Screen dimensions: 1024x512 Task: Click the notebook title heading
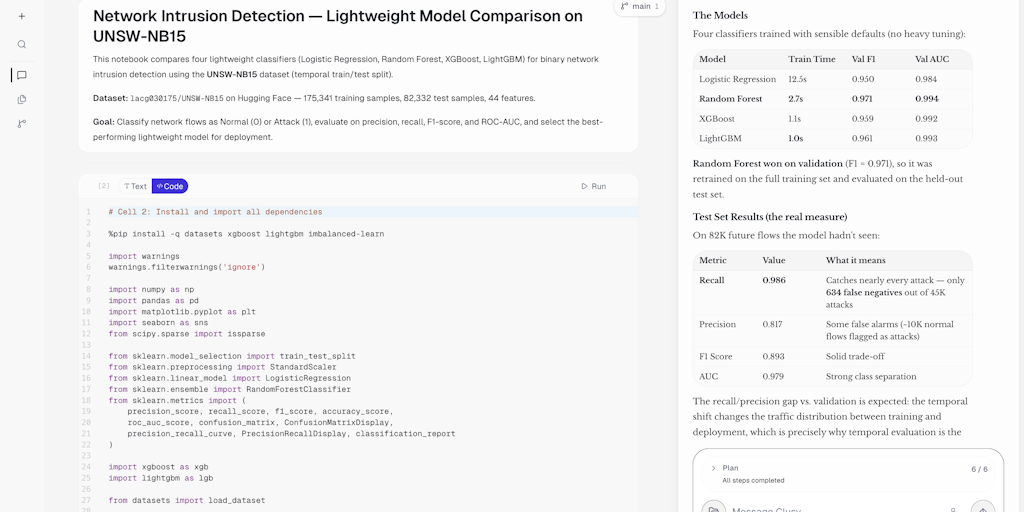pyautogui.click(x=338, y=25)
